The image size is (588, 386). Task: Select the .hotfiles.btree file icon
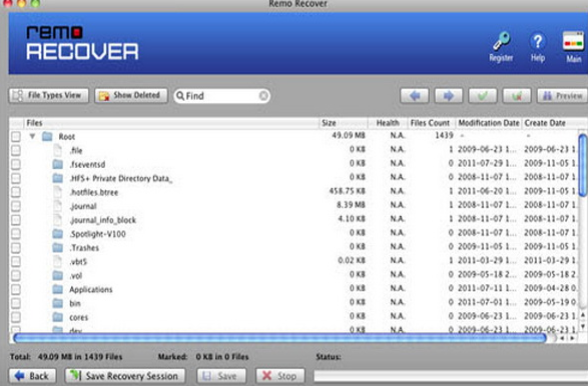(x=58, y=192)
